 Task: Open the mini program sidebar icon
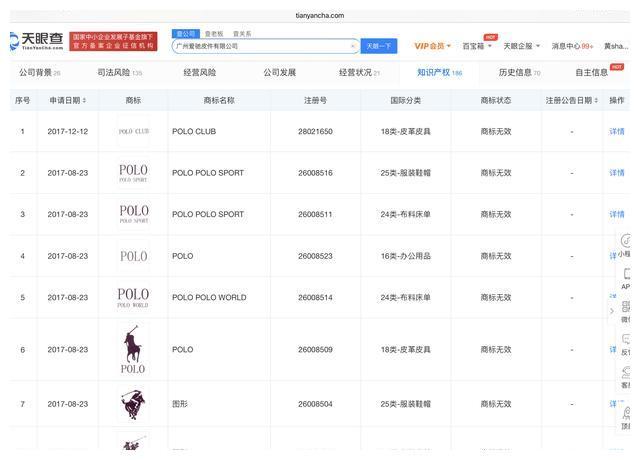(626, 241)
